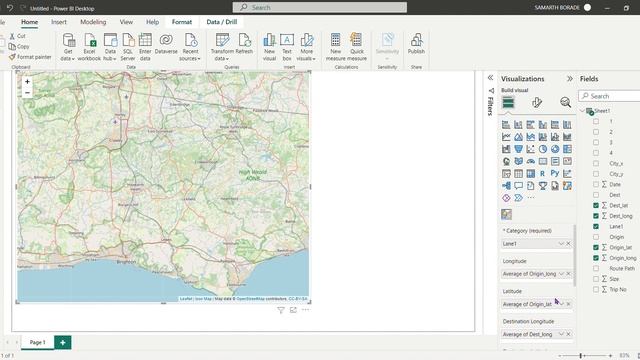640x360 pixels.
Task: Check the Origin field
Action: [596, 237]
